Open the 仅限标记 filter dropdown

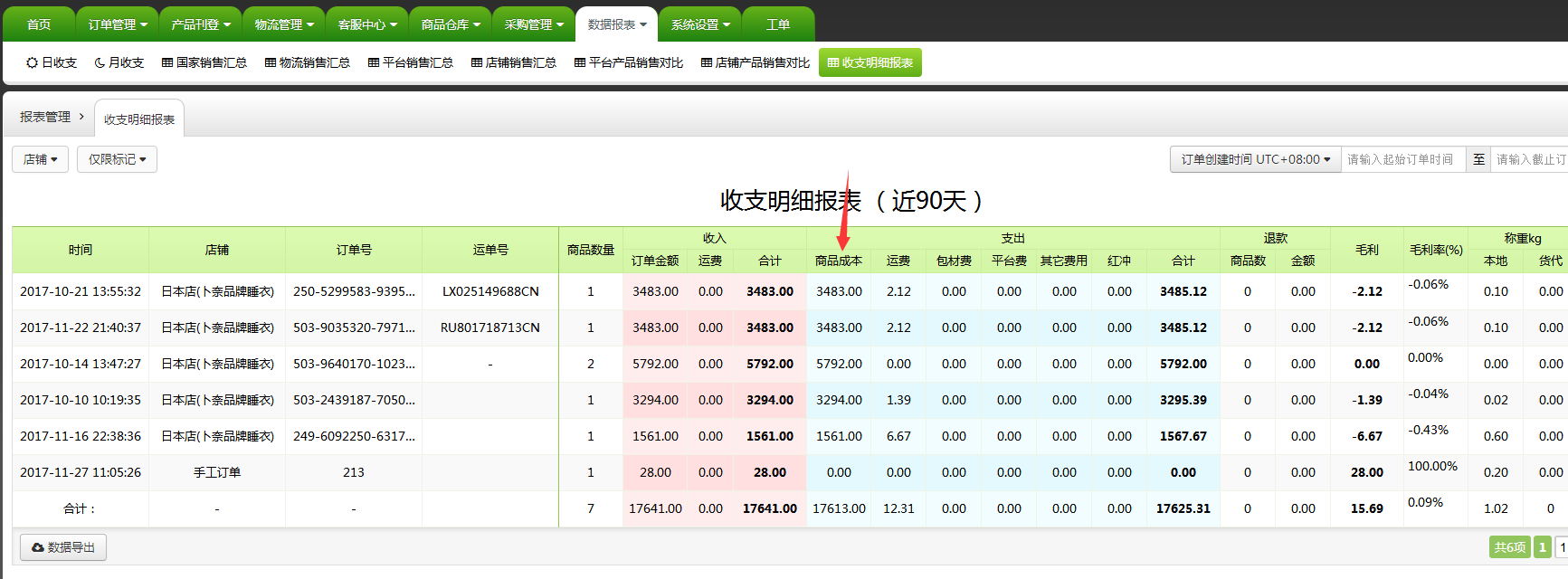[117, 159]
